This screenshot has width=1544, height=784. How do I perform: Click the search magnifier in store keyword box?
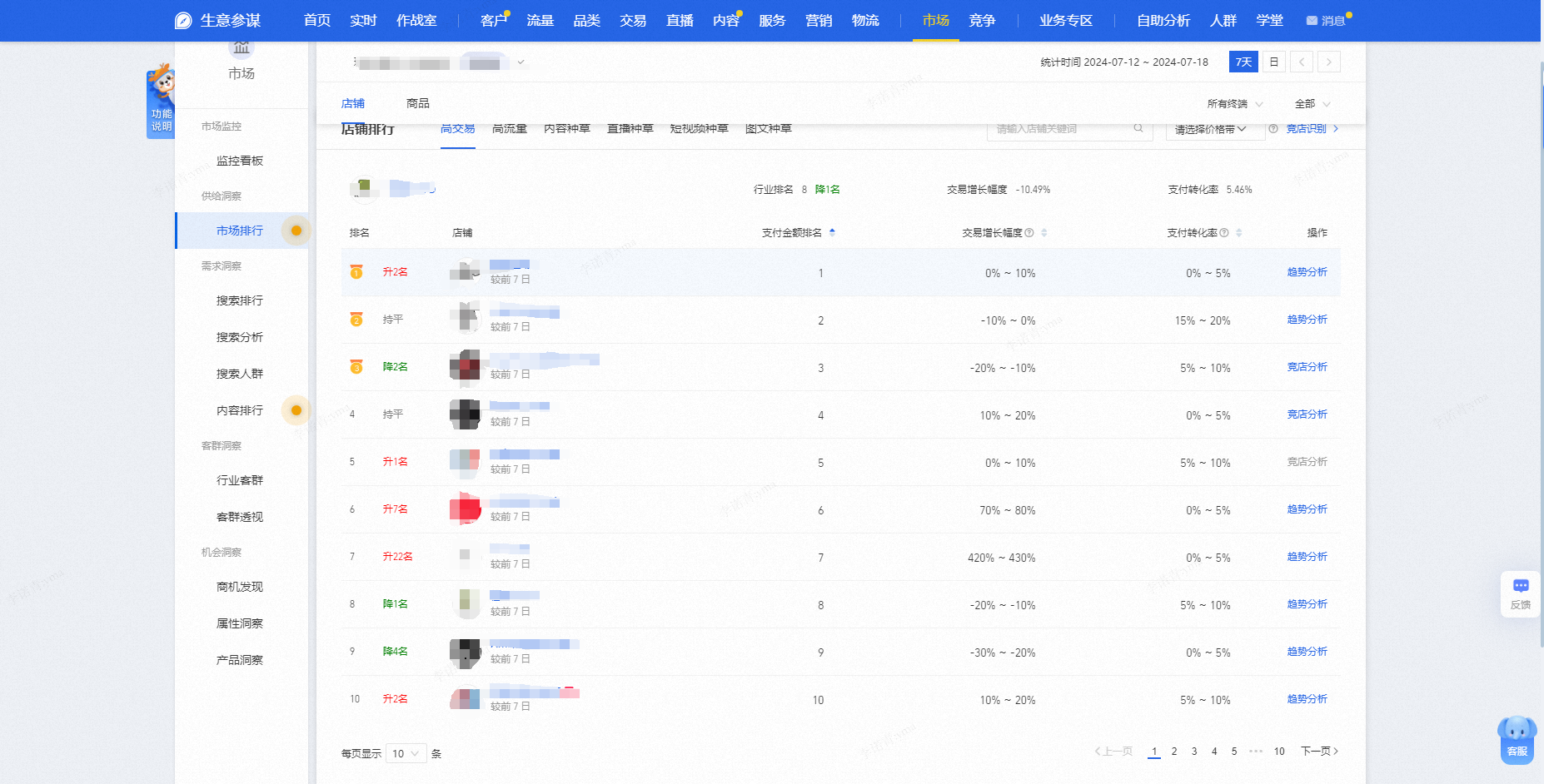pos(1138,128)
